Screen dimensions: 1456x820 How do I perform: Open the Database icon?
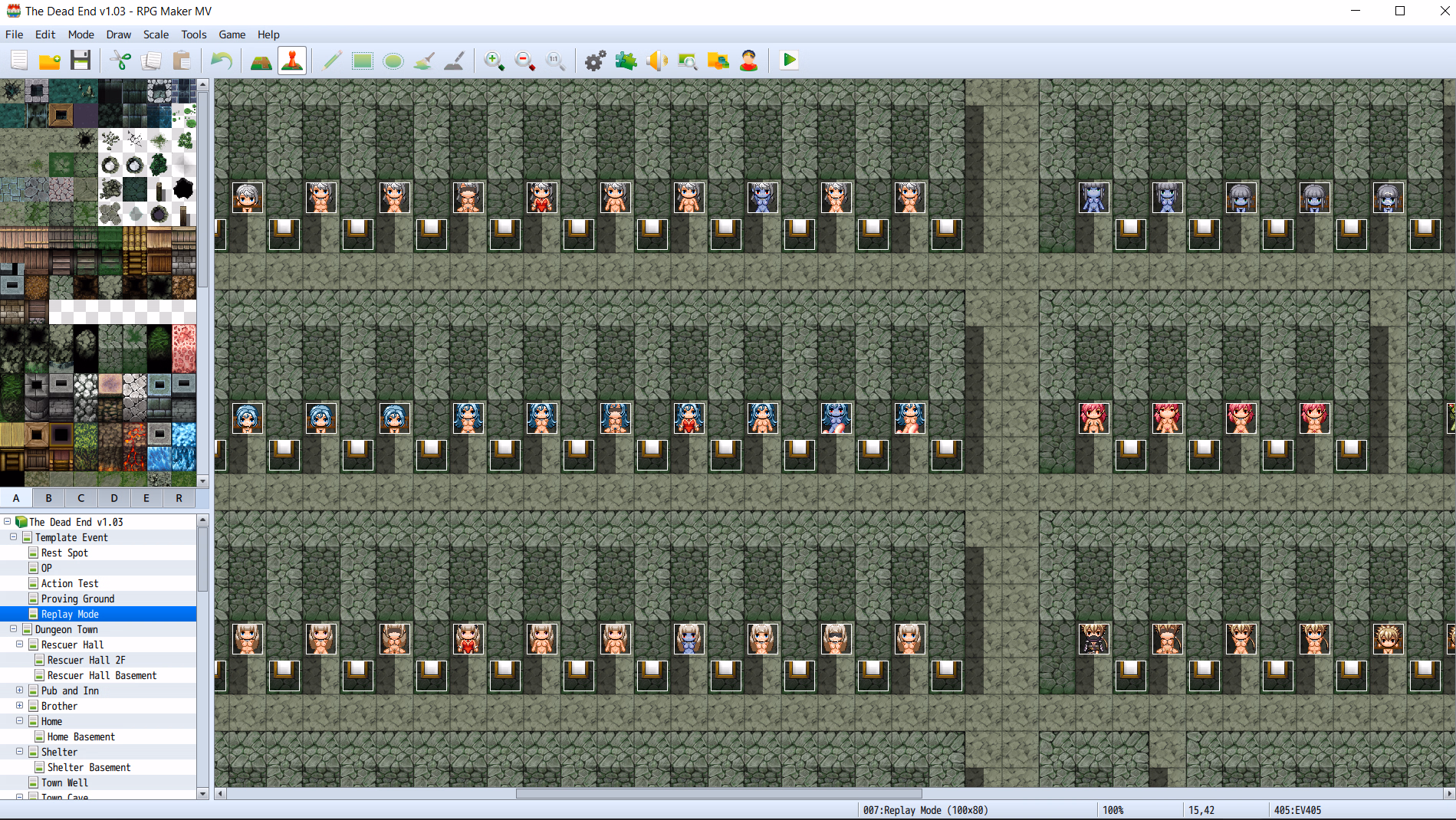point(595,61)
